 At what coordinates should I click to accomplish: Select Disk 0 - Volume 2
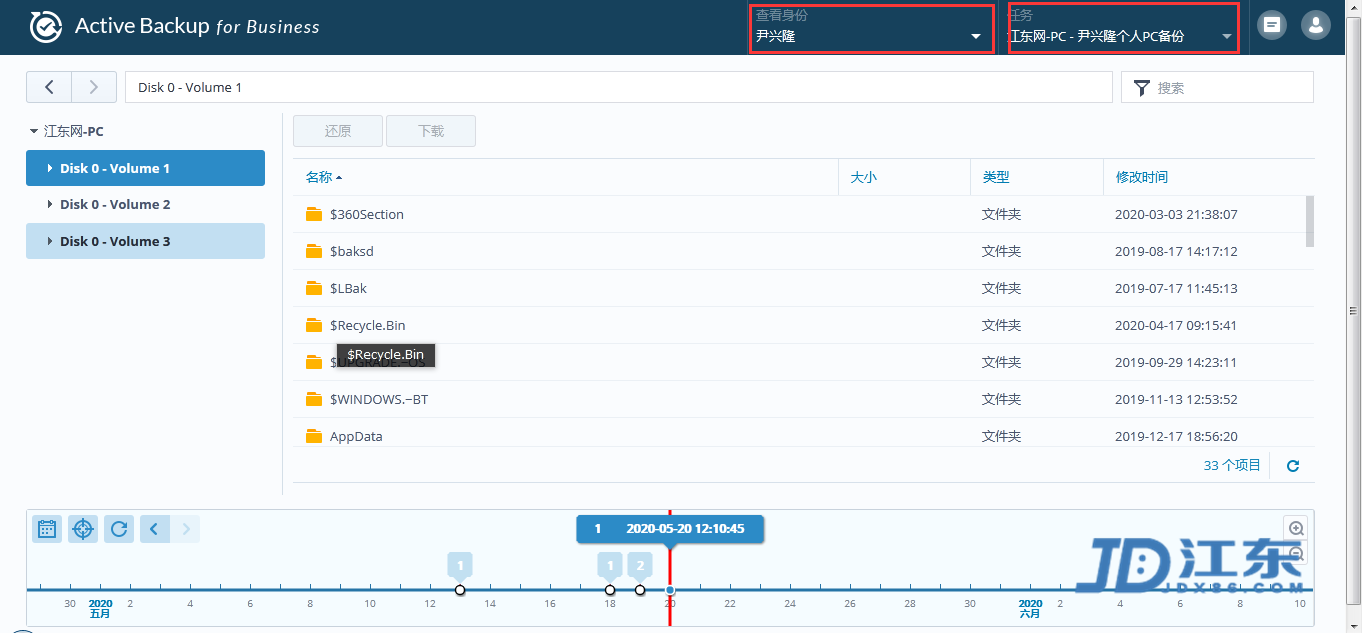[x=145, y=204]
